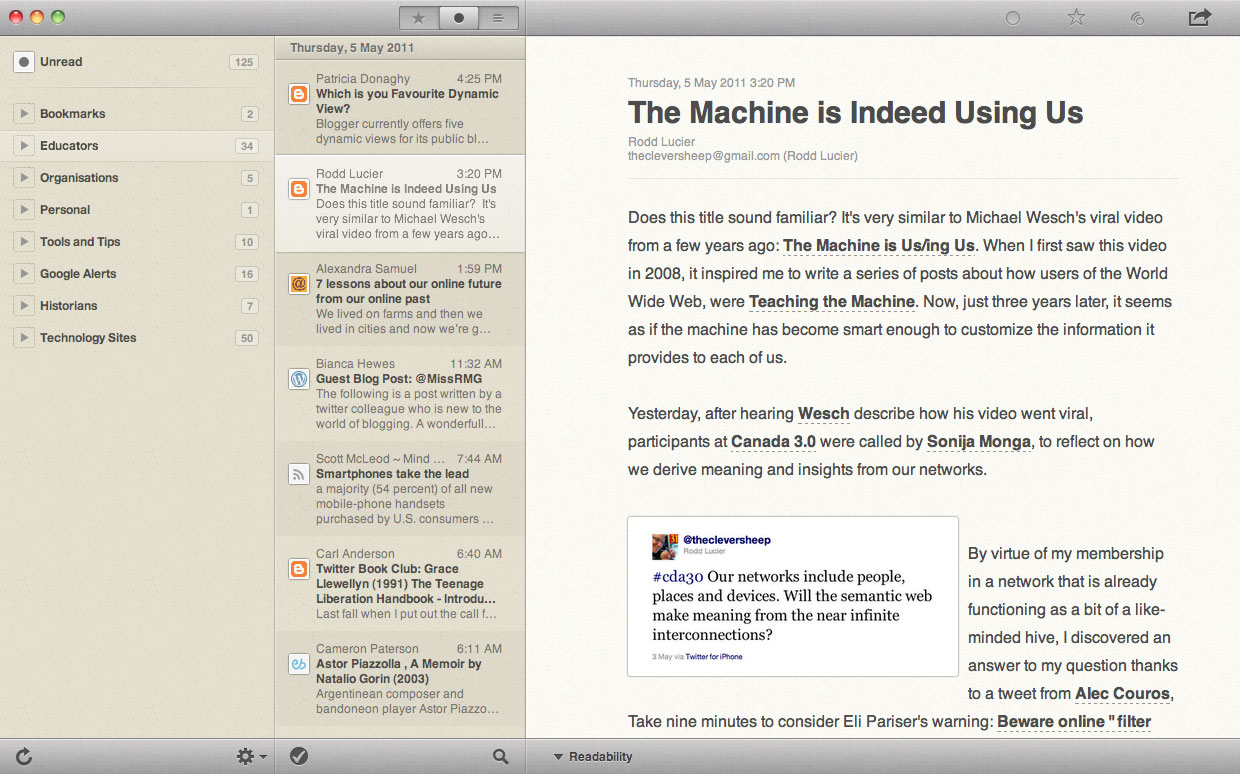Expand the Google Alerts folder triangle

point(24,274)
